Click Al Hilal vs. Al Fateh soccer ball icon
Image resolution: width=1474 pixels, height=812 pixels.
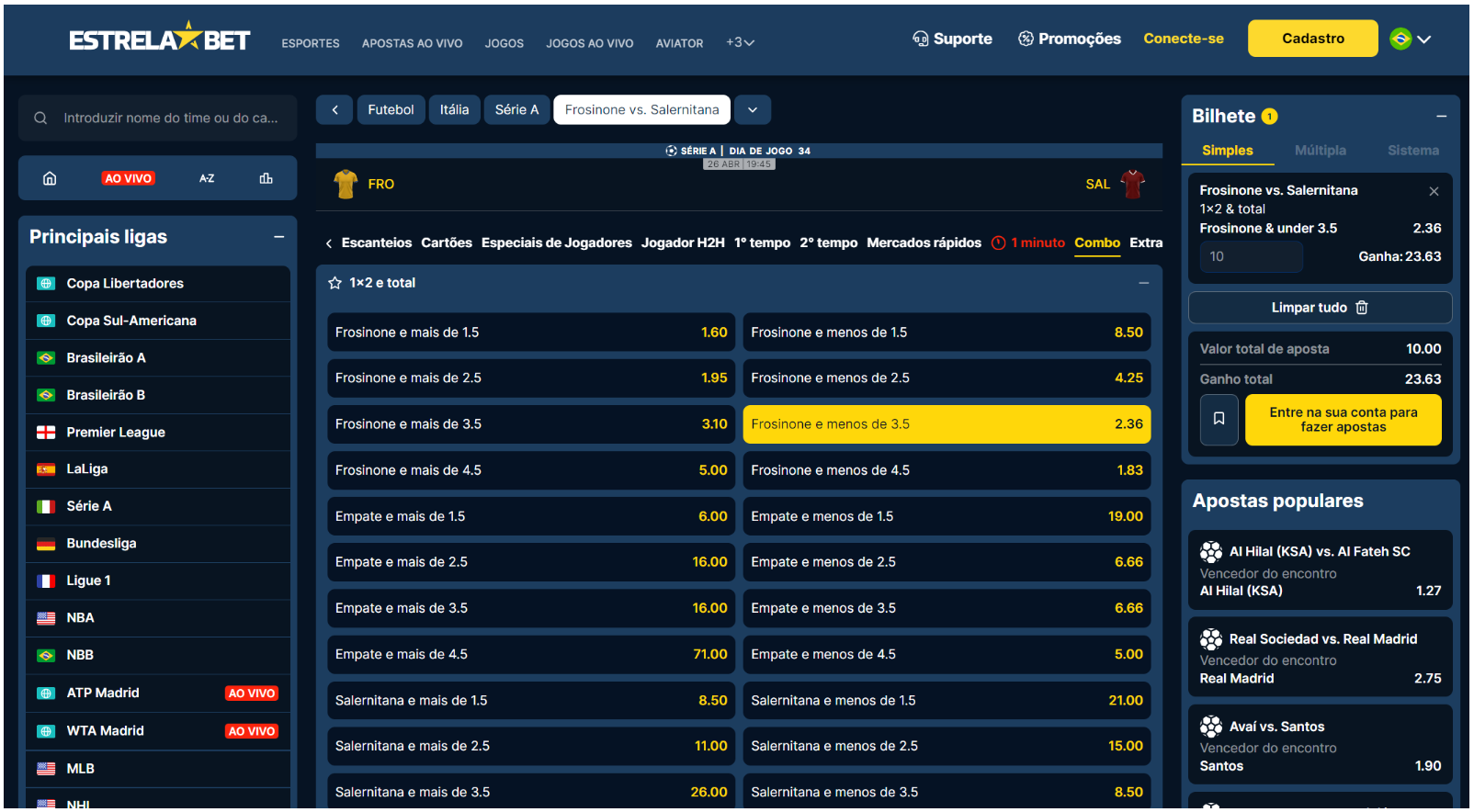pyautogui.click(x=1211, y=551)
